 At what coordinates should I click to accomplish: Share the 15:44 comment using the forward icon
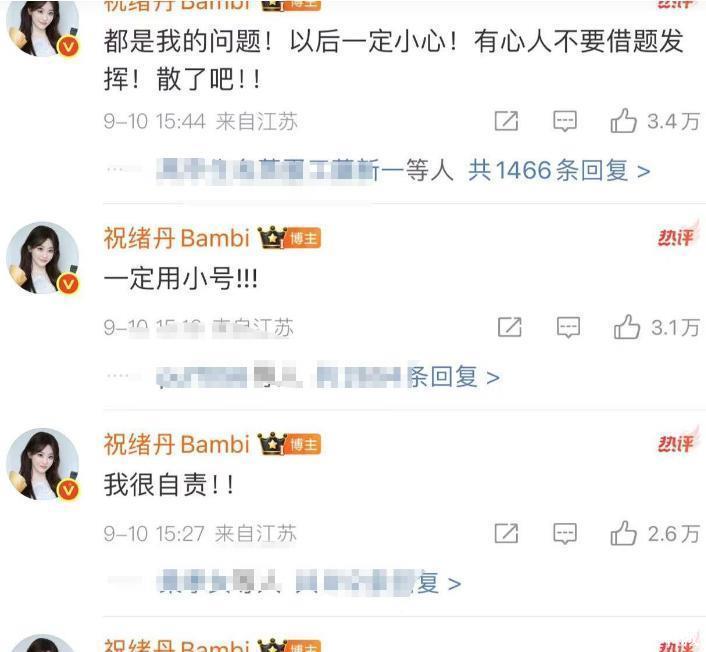click(506, 121)
